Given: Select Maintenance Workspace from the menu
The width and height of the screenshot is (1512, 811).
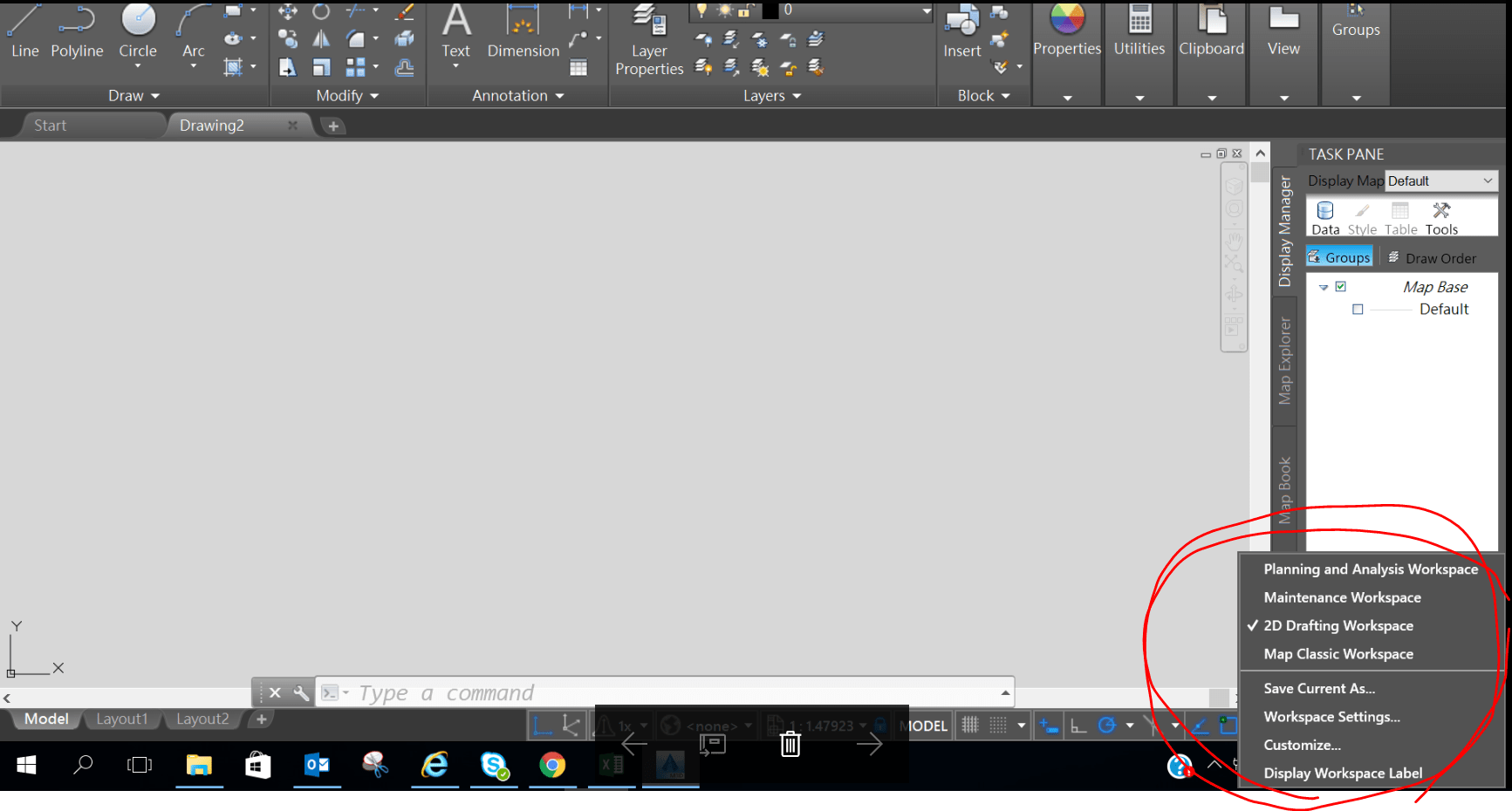Looking at the screenshot, I should [x=1341, y=596].
